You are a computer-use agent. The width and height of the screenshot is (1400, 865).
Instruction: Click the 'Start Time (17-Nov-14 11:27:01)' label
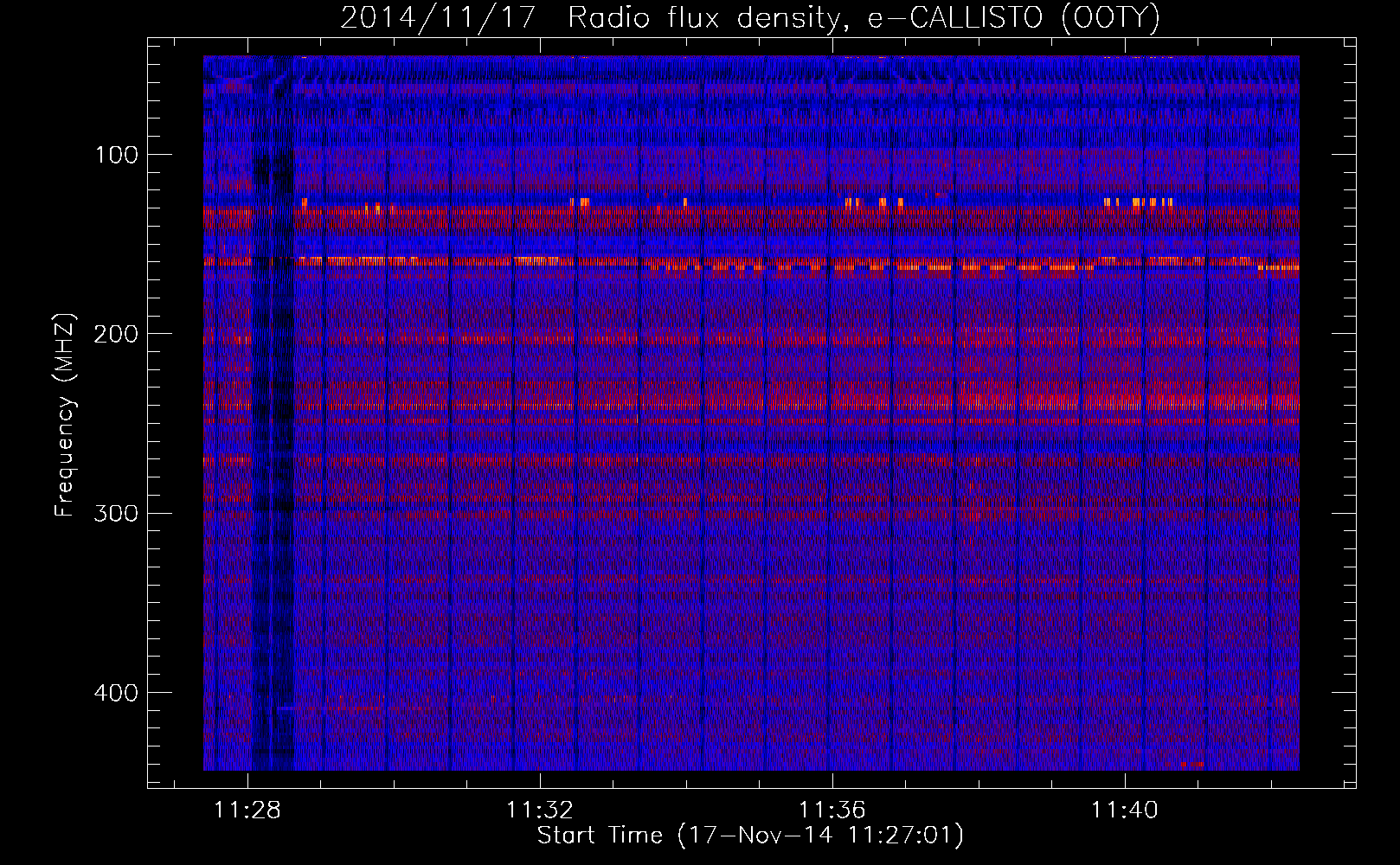[x=750, y=836]
